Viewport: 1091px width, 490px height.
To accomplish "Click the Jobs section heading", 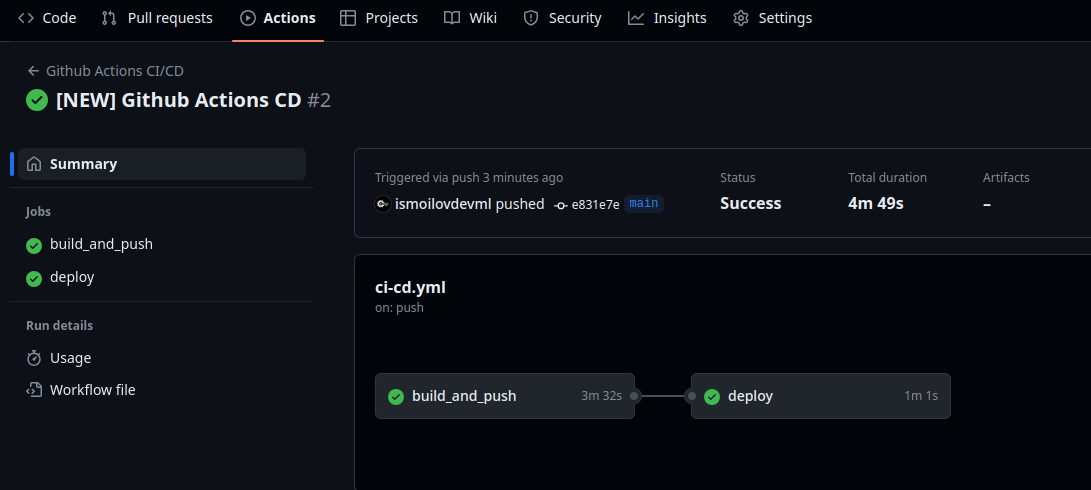I will pos(38,212).
